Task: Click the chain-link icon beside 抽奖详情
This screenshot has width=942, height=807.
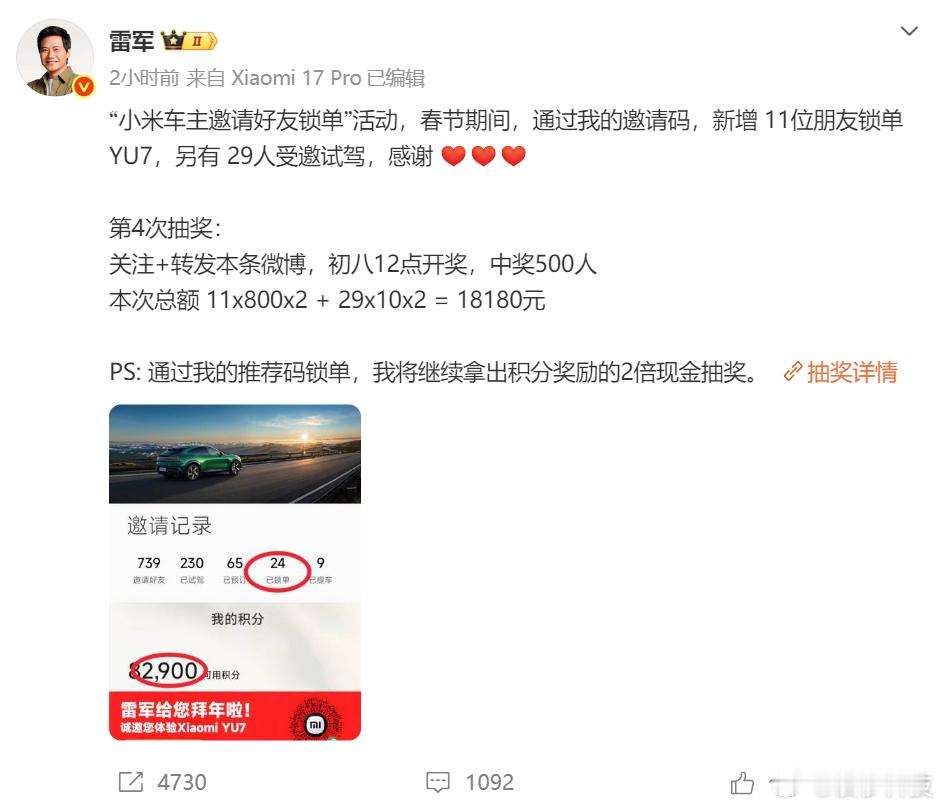Action: pos(793,372)
